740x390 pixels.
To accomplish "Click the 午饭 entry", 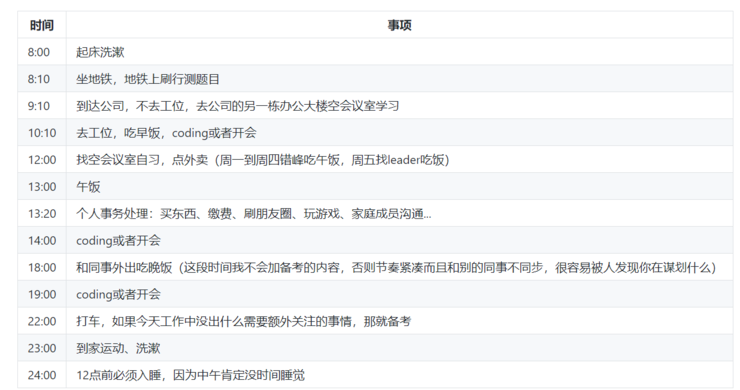I will point(399,187).
